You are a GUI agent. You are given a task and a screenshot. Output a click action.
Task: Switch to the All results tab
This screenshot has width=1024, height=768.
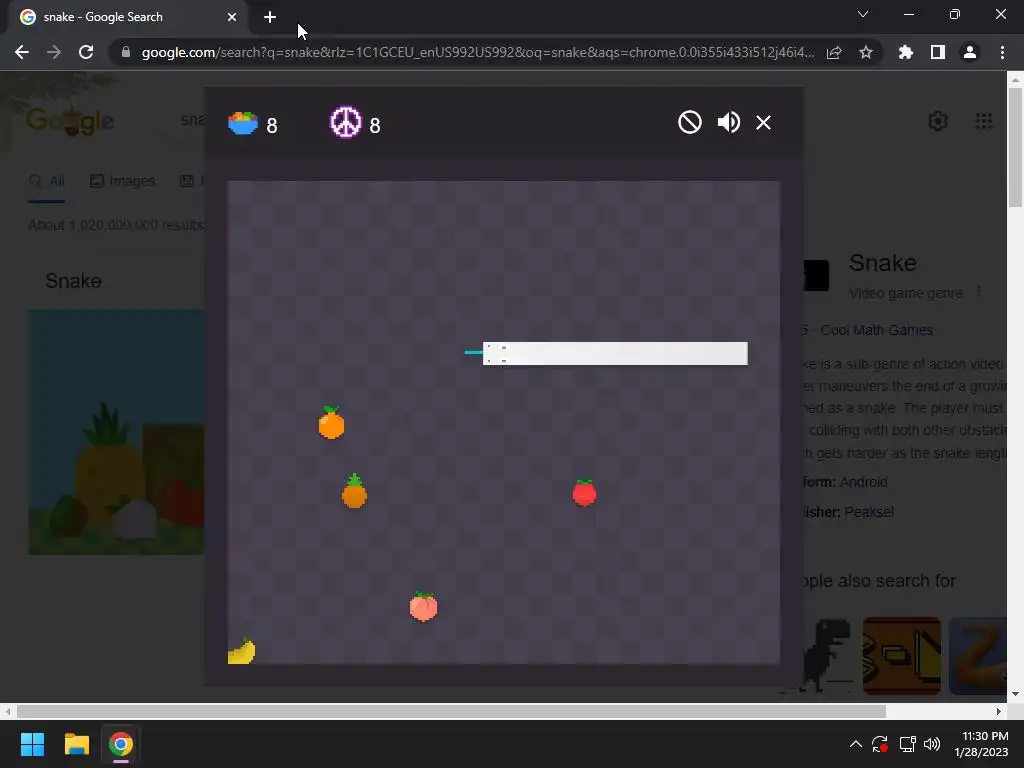click(47, 181)
